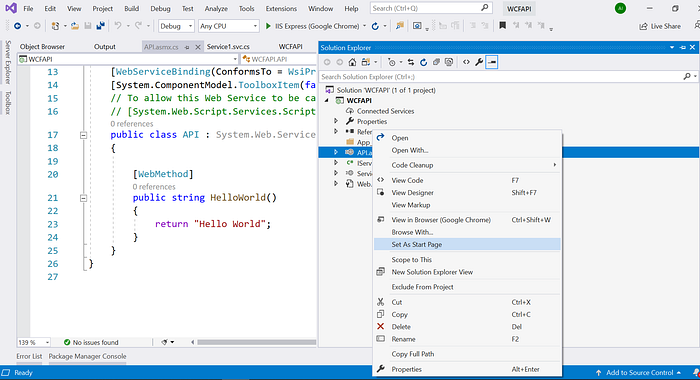The image size is (700, 380).
Task: Click the Properties wrench icon in Solution Explorer toolbar
Action: point(479,62)
